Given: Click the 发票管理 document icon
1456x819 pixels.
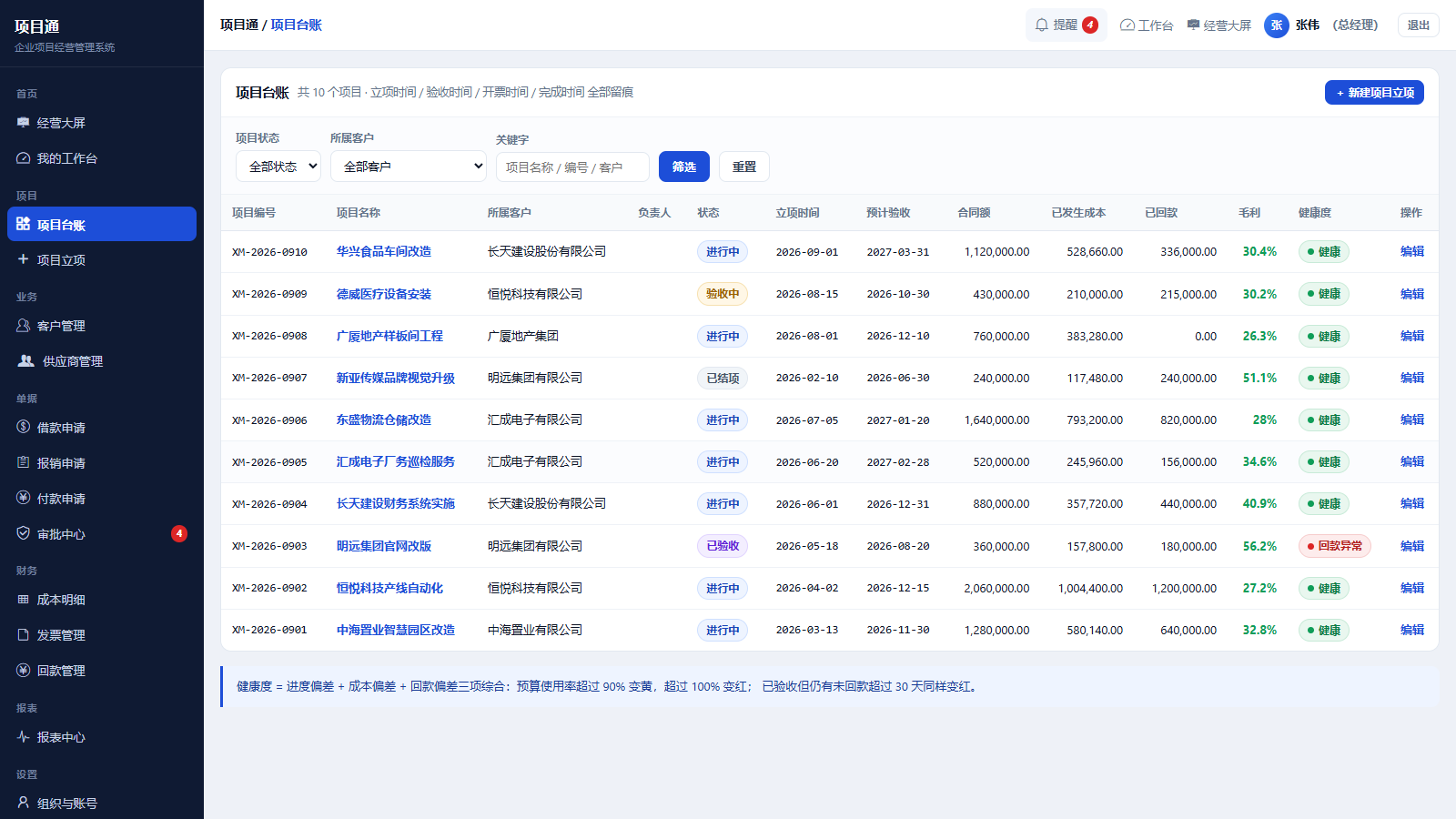Looking at the screenshot, I should pos(23,635).
